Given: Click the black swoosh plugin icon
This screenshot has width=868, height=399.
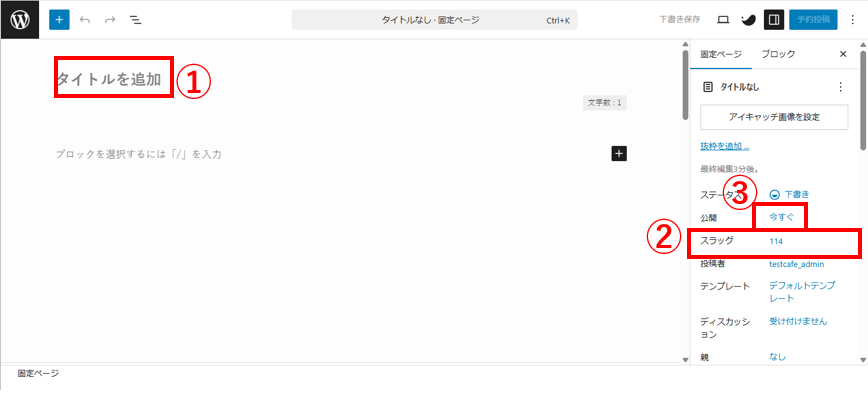Looking at the screenshot, I should (748, 20).
